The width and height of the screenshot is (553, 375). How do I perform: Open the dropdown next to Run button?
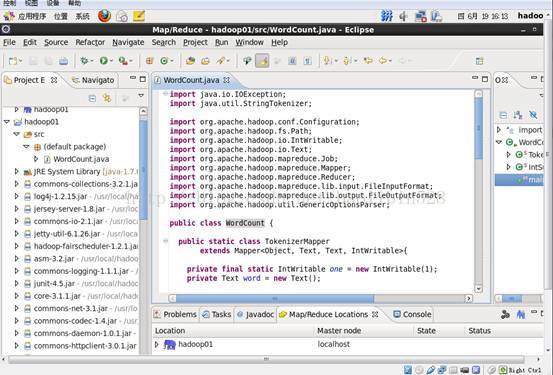coord(111,61)
